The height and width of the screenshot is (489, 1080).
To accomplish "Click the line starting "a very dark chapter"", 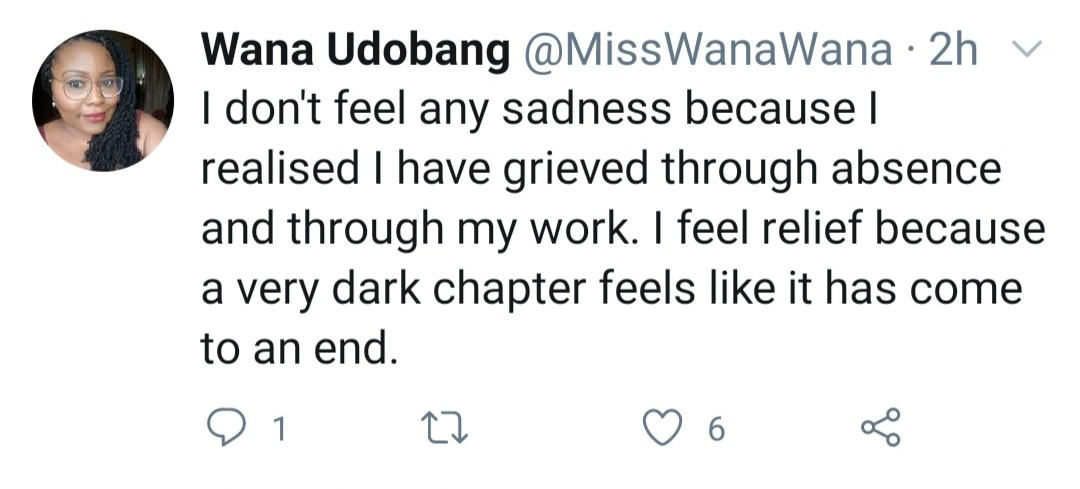I will point(612,290).
